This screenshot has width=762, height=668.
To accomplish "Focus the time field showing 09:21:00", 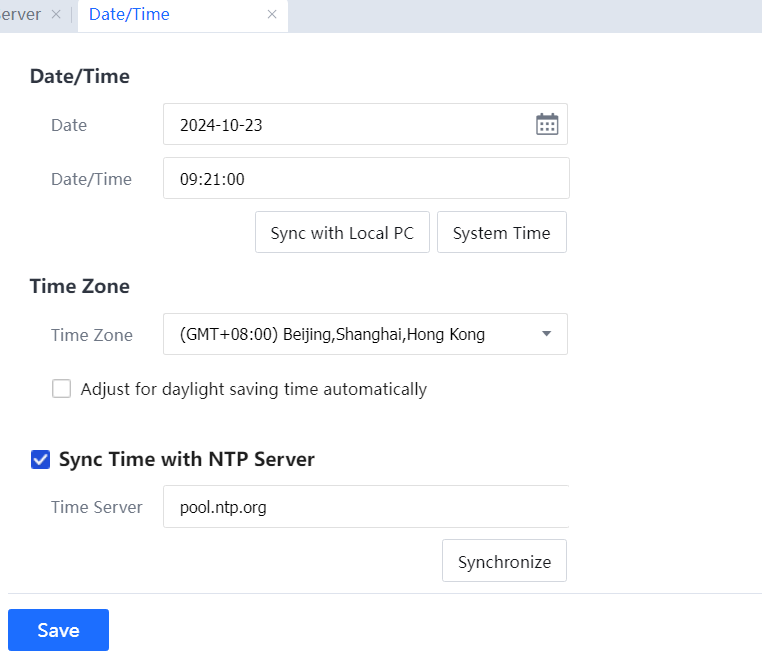I will pos(365,179).
